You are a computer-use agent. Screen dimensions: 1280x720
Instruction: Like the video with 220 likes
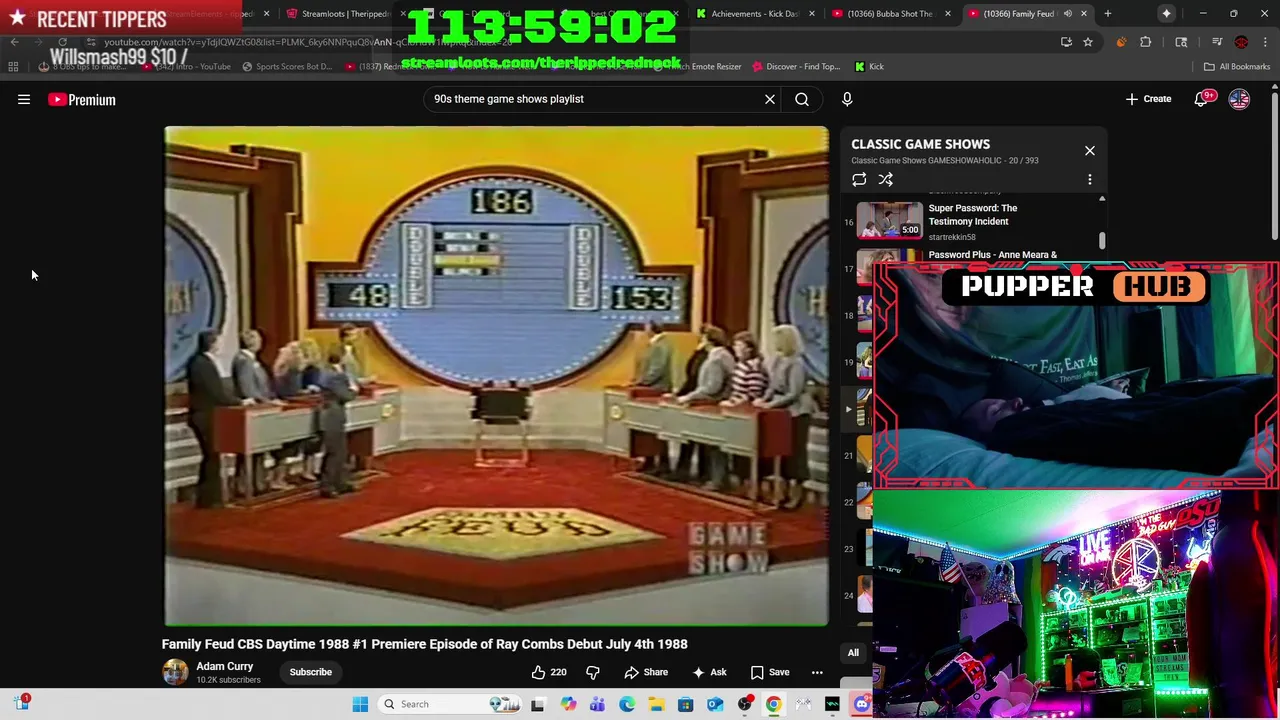pyautogui.click(x=548, y=672)
